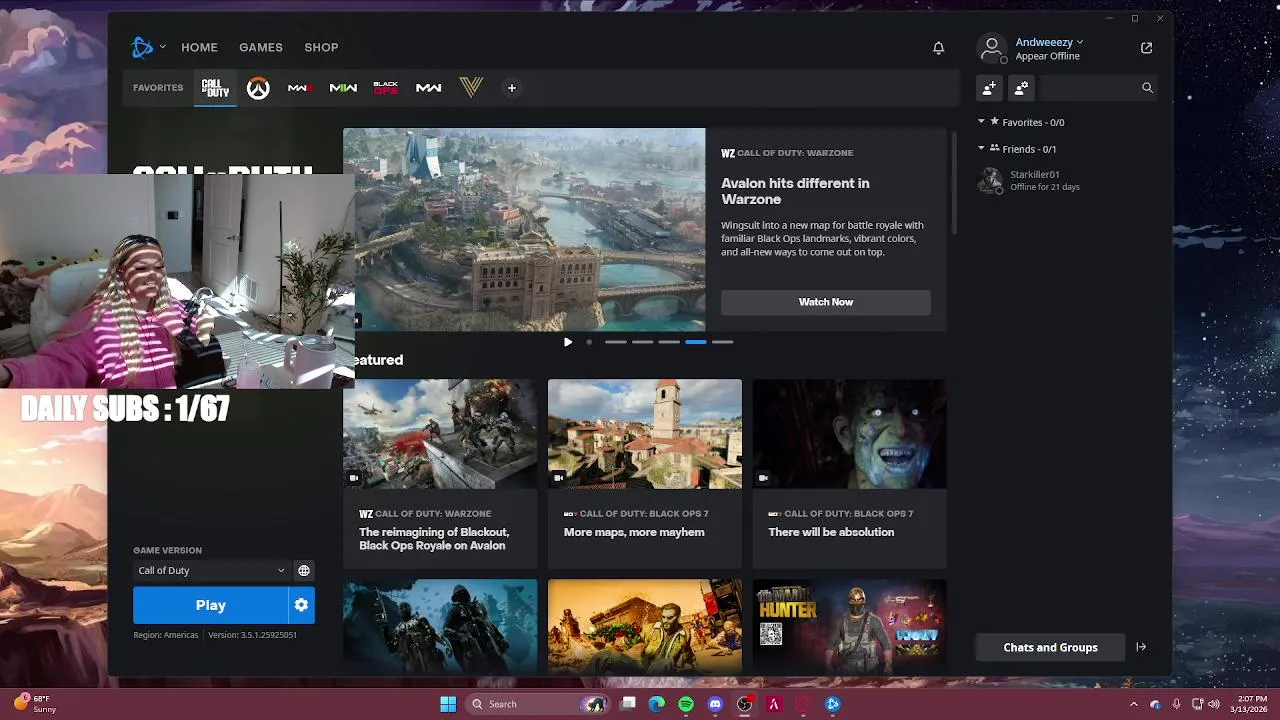The width and height of the screenshot is (1280, 720).
Task: Open Microsoft Edge from the taskbar
Action: [x=656, y=704]
